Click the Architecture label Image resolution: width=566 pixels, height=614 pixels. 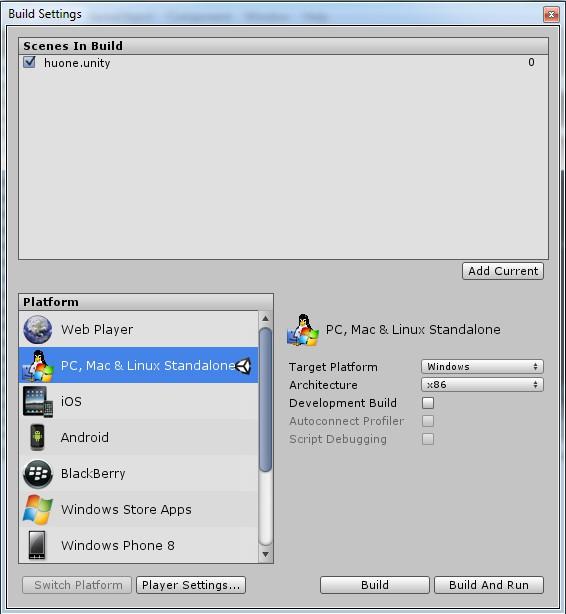[x=323, y=385]
